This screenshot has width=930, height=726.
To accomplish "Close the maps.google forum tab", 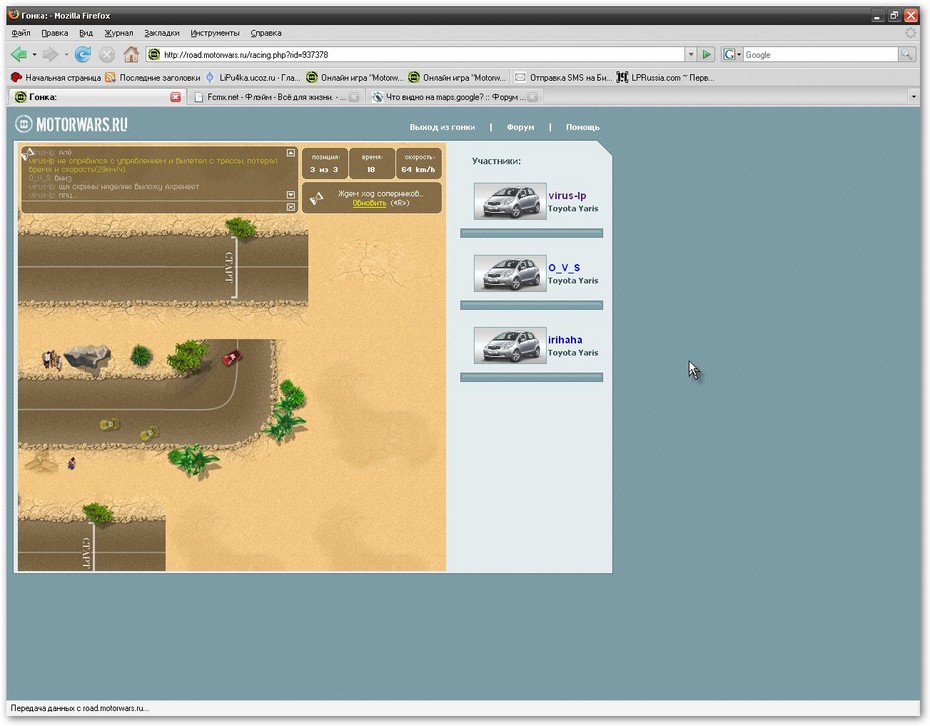I will pos(533,97).
